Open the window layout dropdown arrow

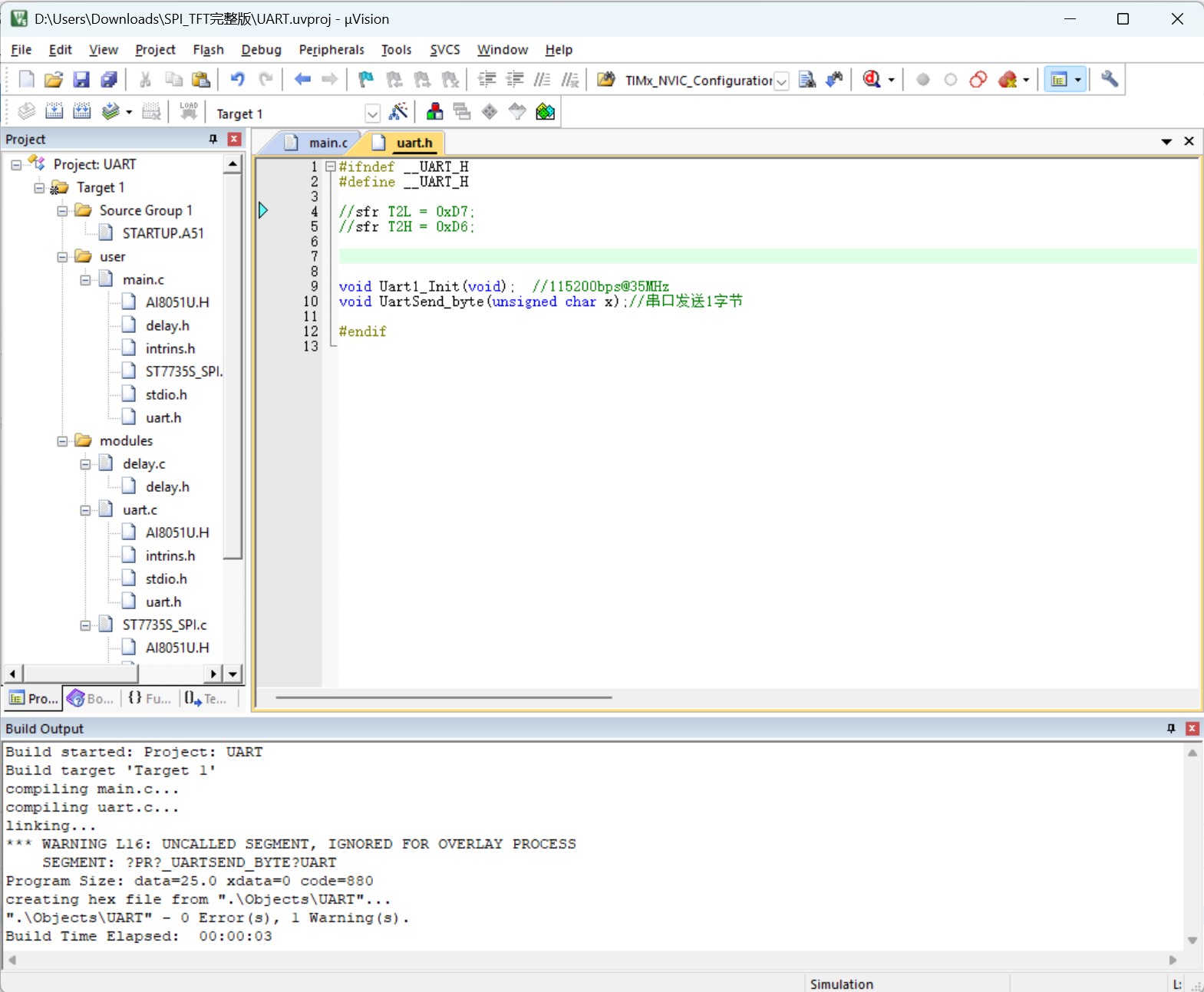[x=1077, y=80]
